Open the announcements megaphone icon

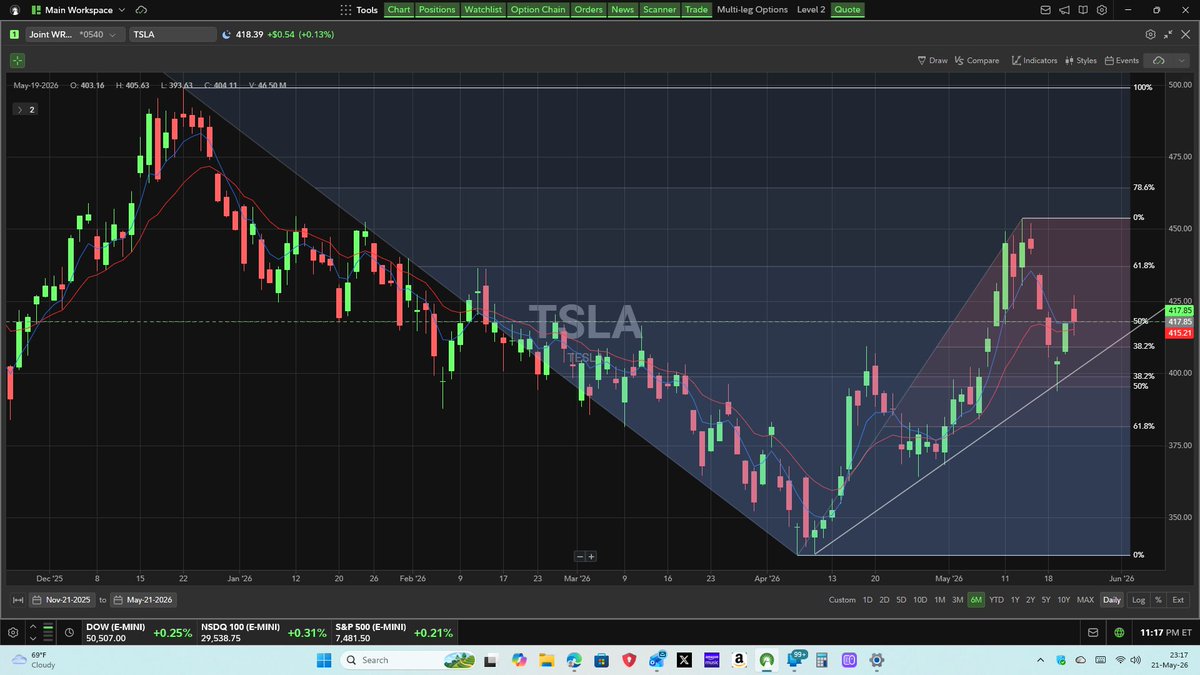pyautogui.click(x=1065, y=10)
